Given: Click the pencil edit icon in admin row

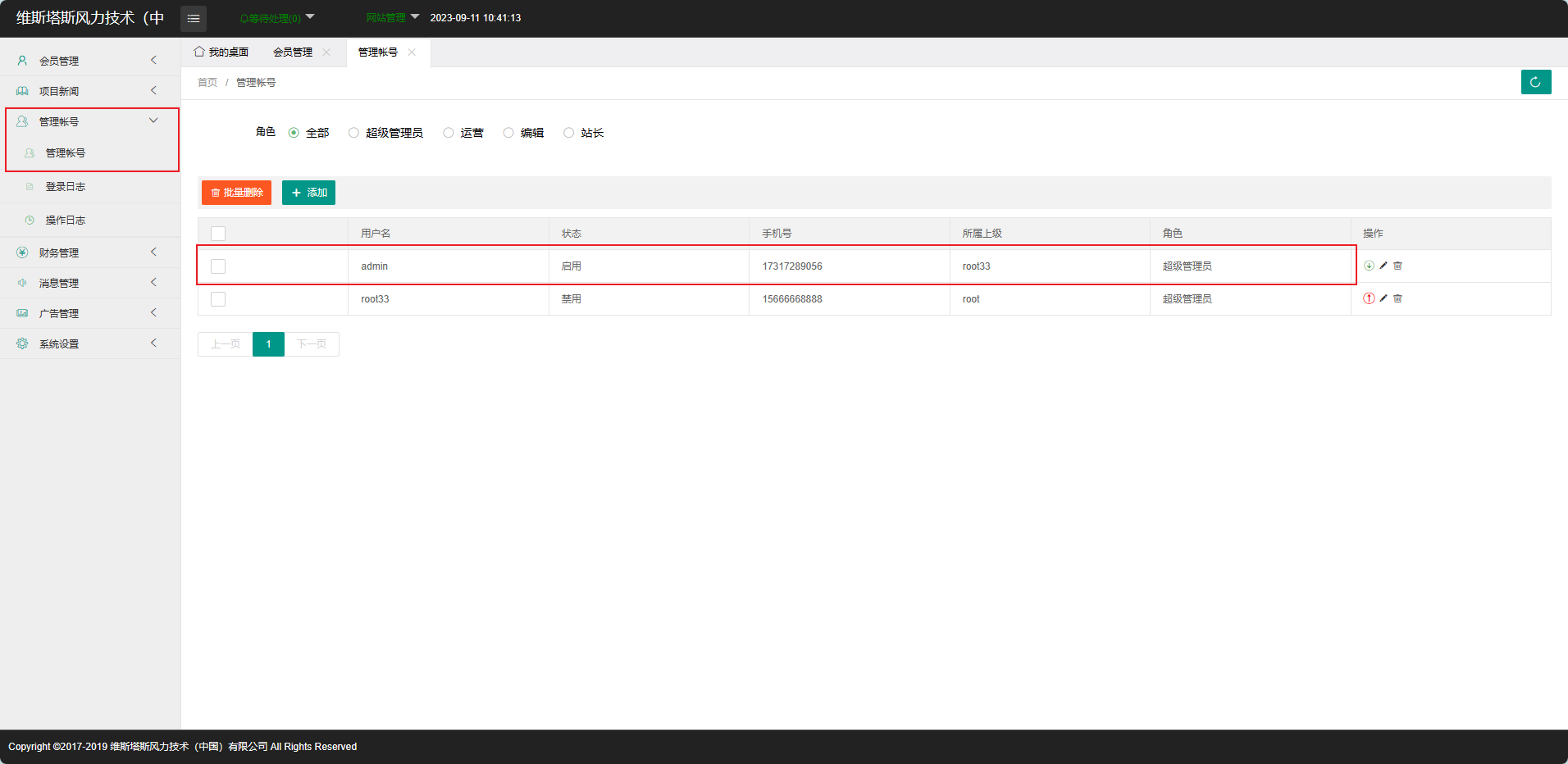Looking at the screenshot, I should [x=1383, y=266].
